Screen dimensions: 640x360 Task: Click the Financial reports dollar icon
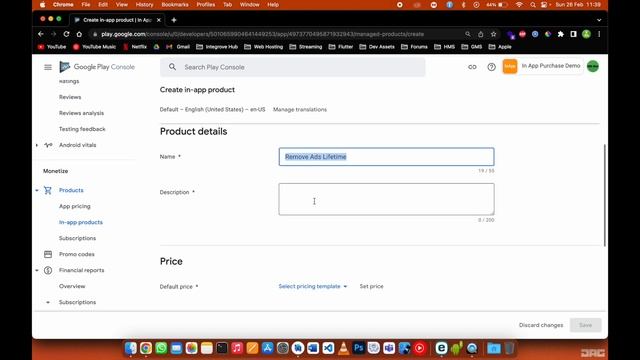pos(48,270)
